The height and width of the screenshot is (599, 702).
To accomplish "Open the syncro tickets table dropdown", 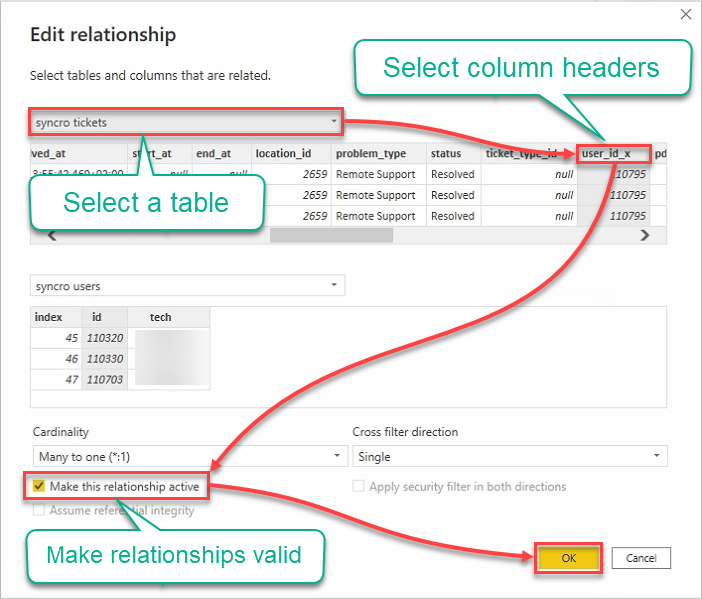I will coord(187,122).
